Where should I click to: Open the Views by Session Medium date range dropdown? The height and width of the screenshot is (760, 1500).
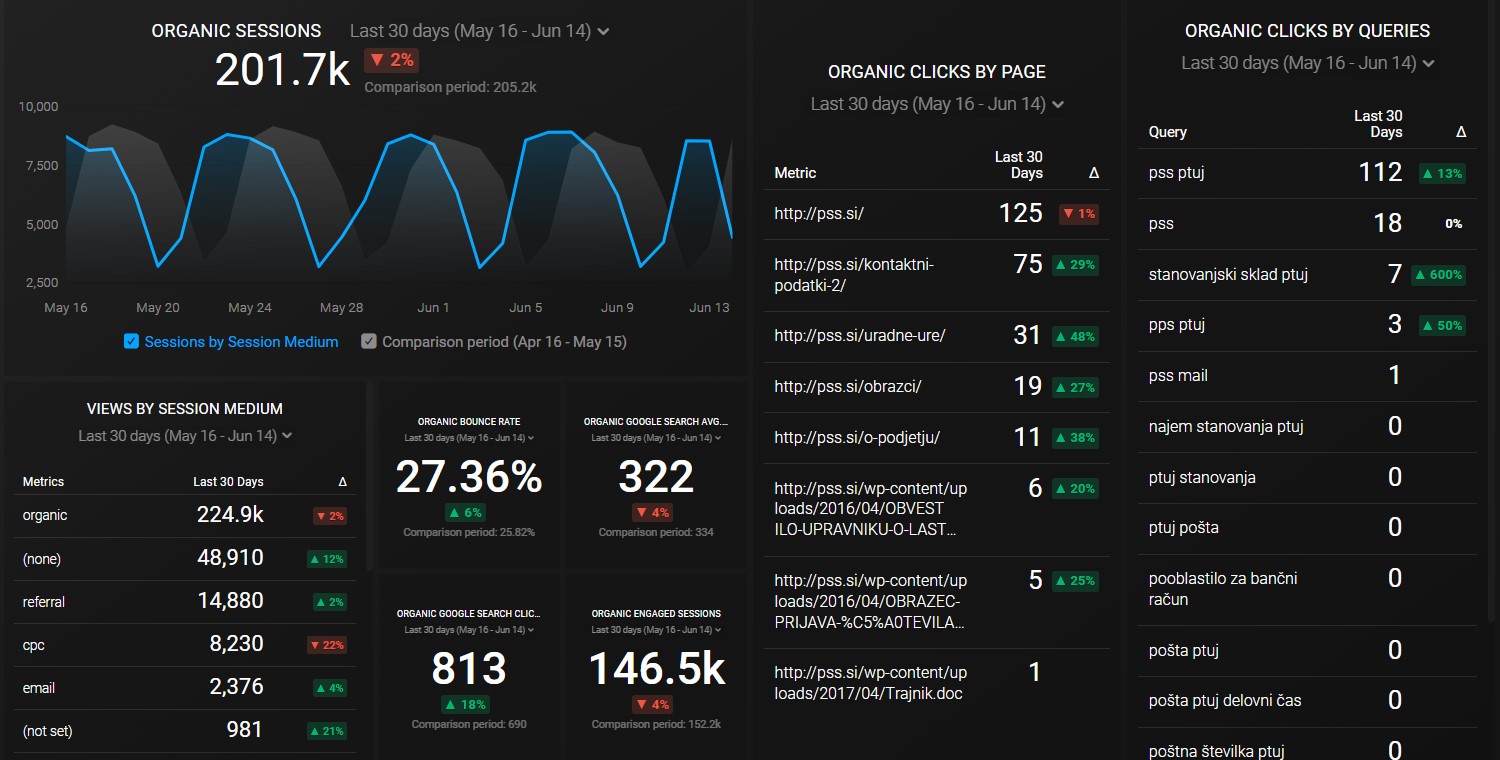coord(185,436)
